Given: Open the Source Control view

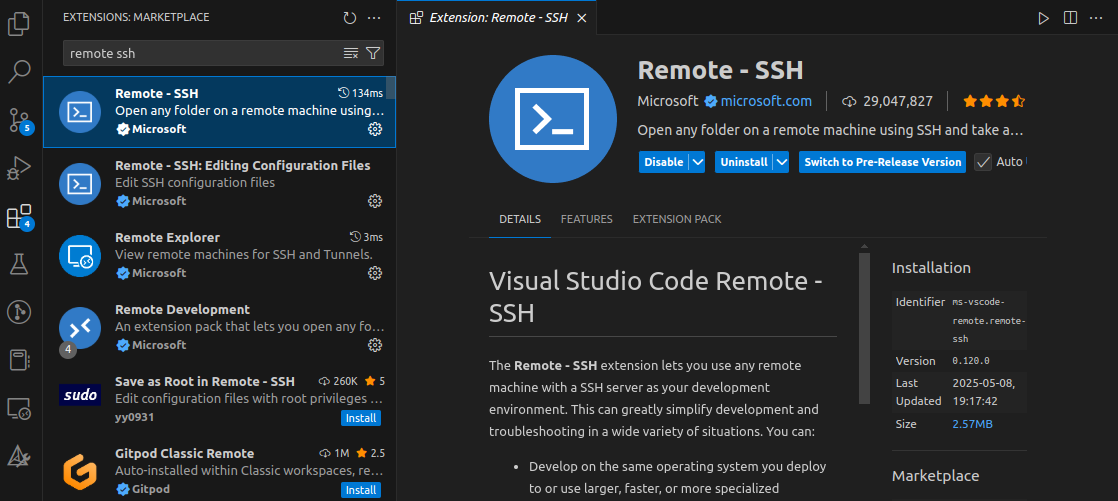Looking at the screenshot, I should (19, 120).
